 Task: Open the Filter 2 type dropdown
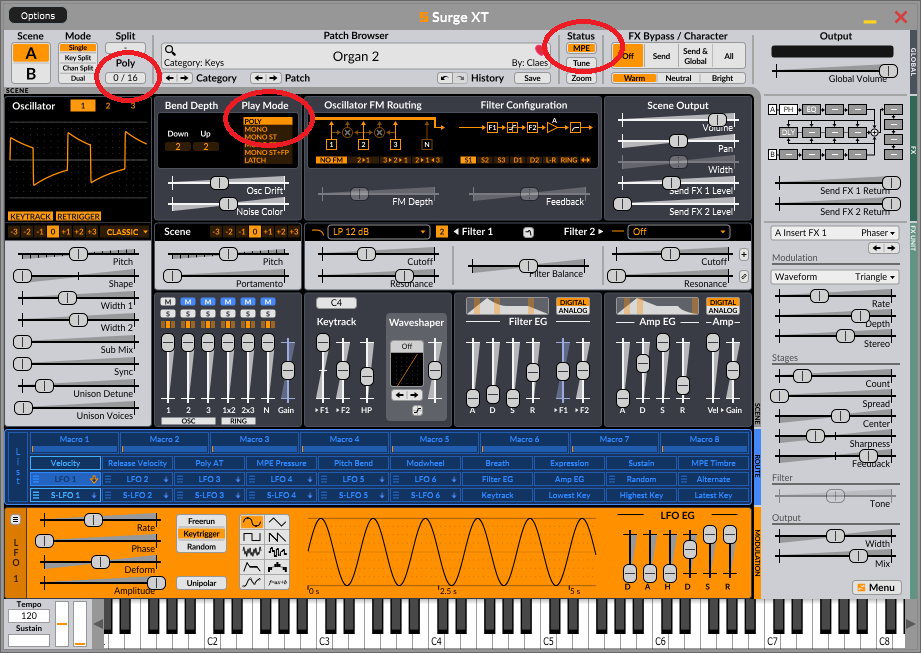pyautogui.click(x=678, y=232)
